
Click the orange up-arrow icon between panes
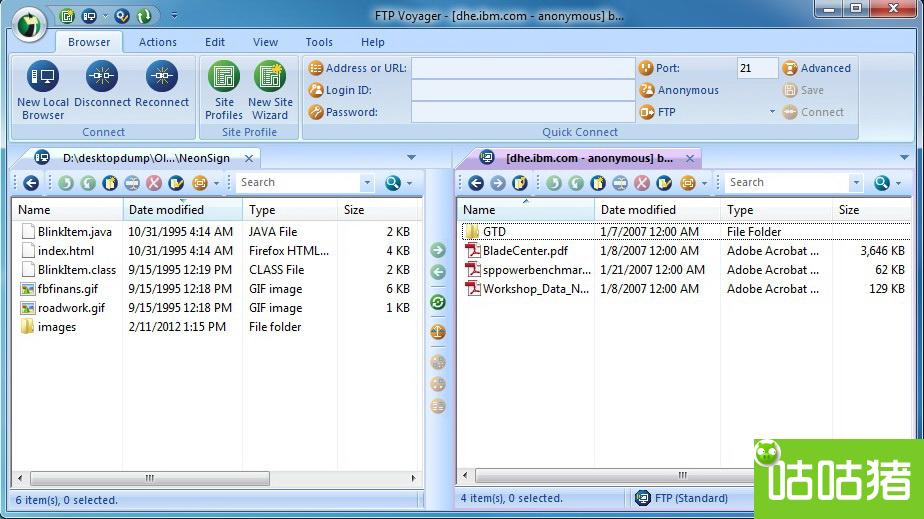[438, 332]
